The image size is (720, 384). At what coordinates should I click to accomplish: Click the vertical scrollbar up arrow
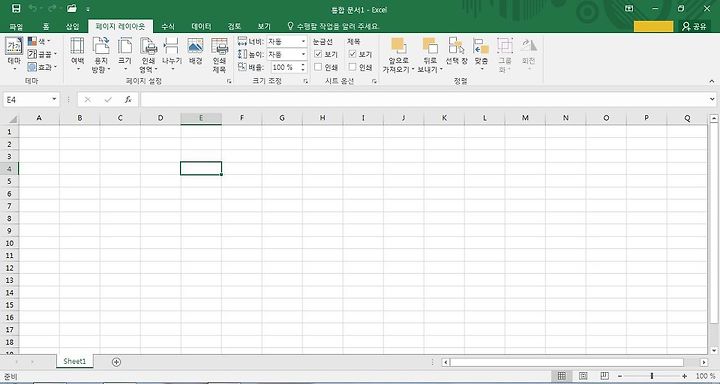pyautogui.click(x=714, y=119)
